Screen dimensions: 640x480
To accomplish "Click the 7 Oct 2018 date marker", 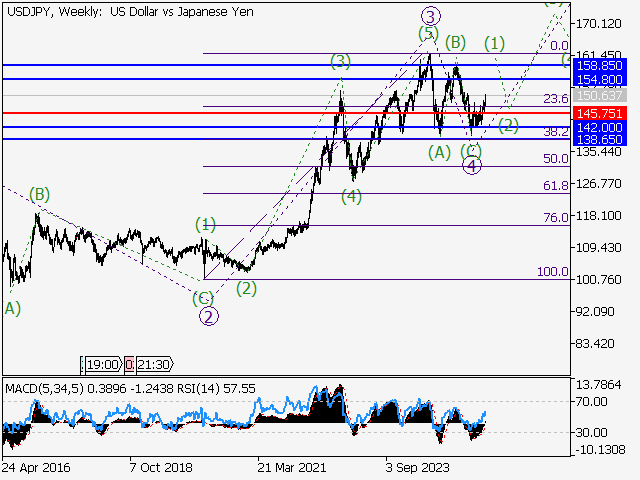I will (159, 467).
